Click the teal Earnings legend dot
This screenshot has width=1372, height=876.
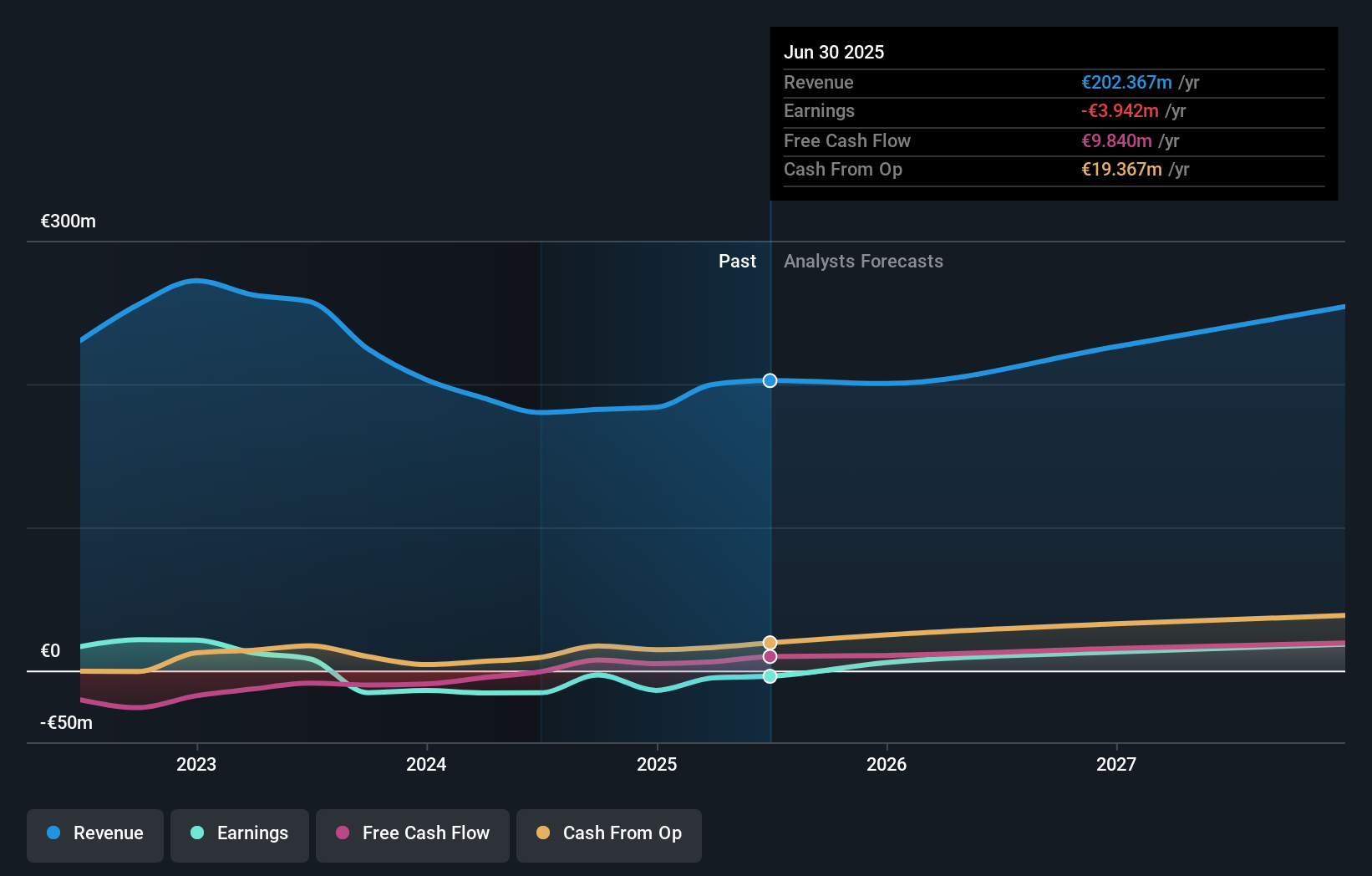(197, 833)
